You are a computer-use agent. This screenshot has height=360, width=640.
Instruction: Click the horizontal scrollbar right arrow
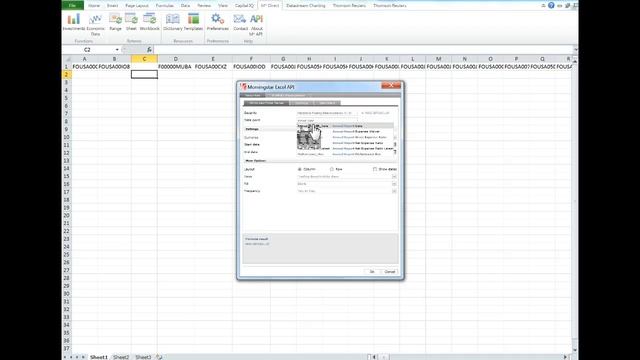pyautogui.click(x=566, y=357)
